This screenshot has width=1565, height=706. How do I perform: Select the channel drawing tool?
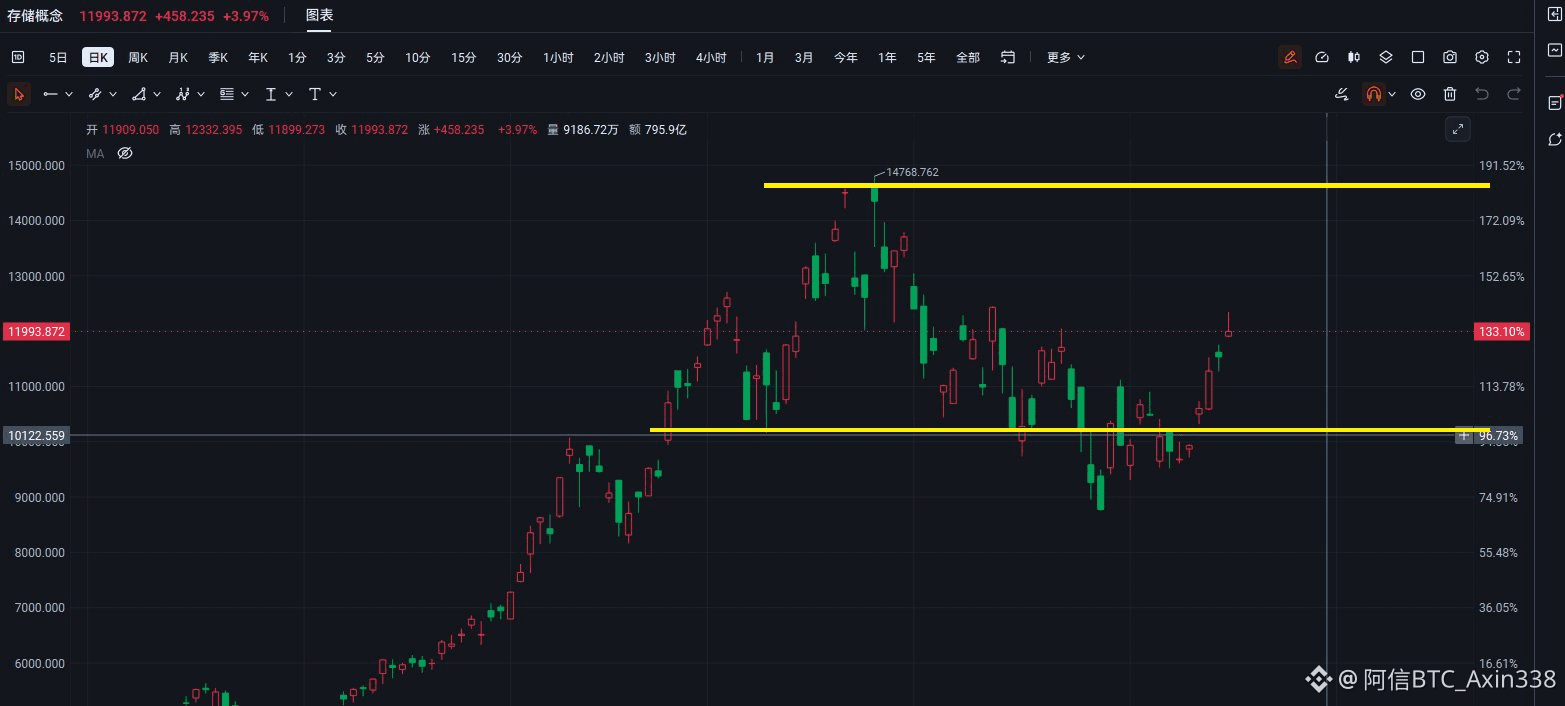coord(95,94)
